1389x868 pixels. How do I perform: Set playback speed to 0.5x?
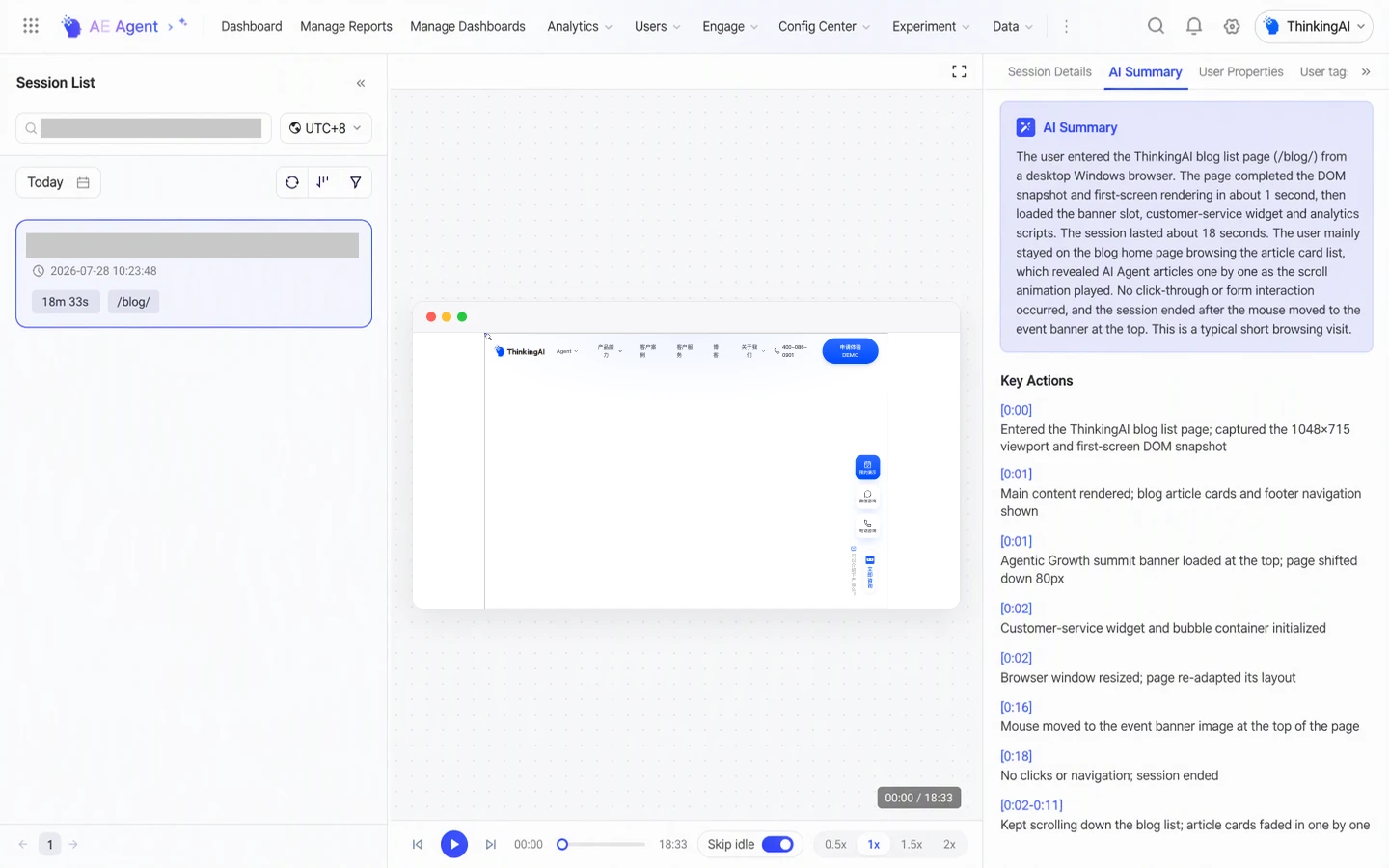835,845
